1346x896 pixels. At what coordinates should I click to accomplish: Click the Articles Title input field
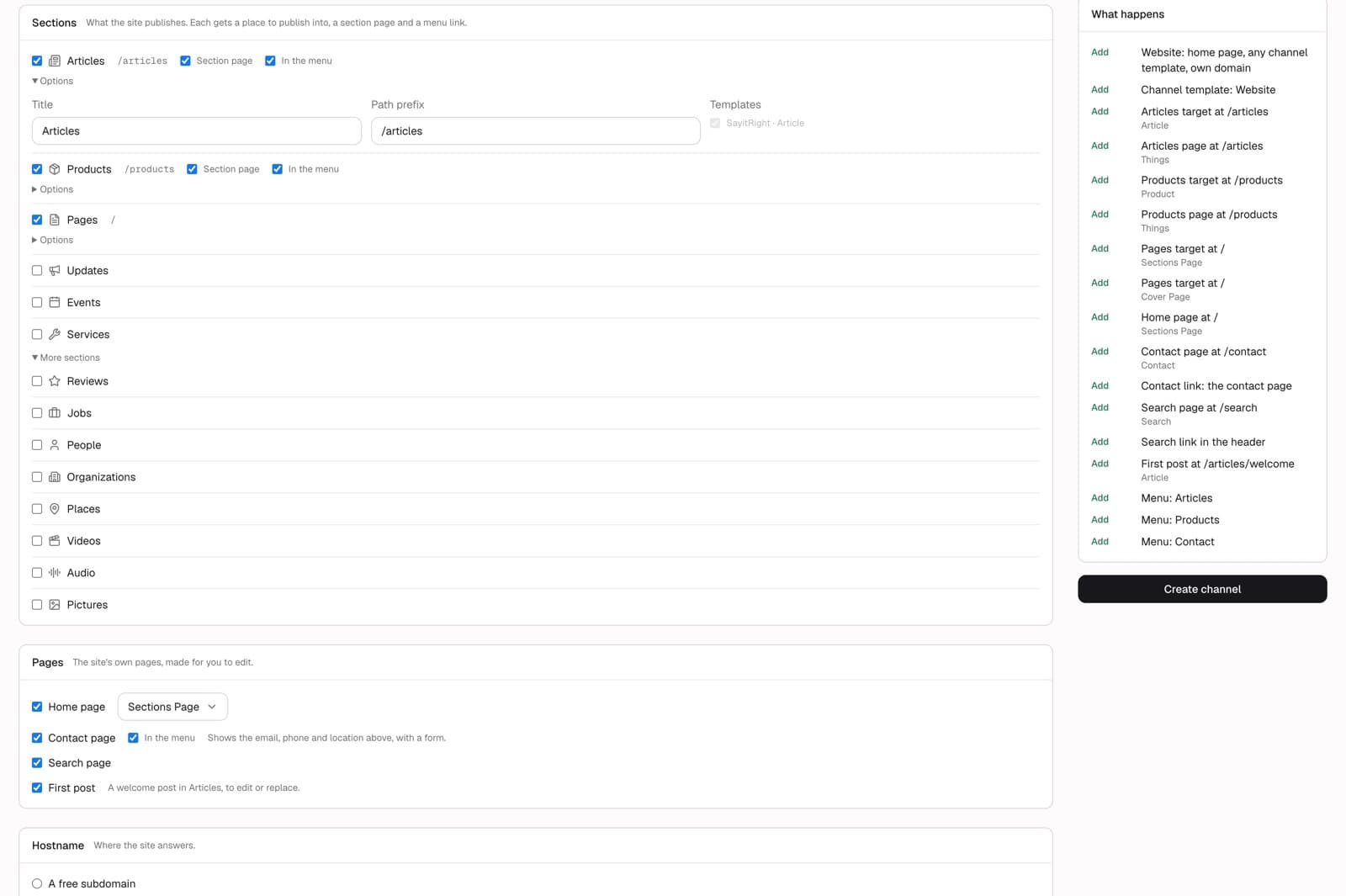tap(197, 131)
